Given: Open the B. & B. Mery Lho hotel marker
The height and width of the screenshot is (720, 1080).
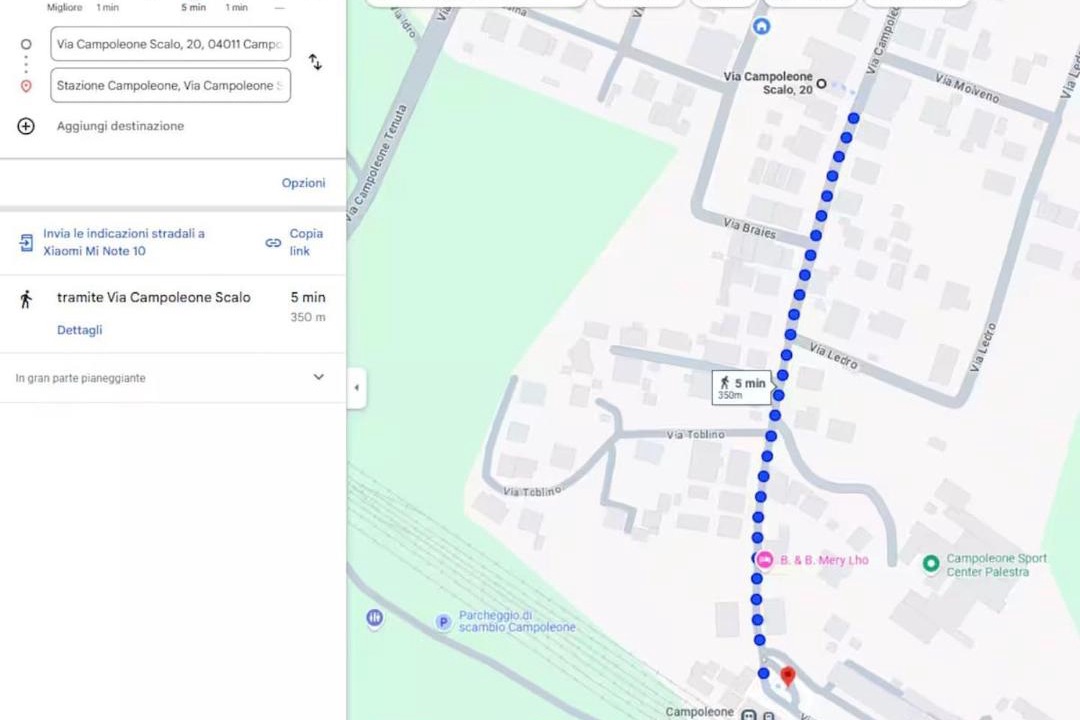Looking at the screenshot, I should 765,559.
